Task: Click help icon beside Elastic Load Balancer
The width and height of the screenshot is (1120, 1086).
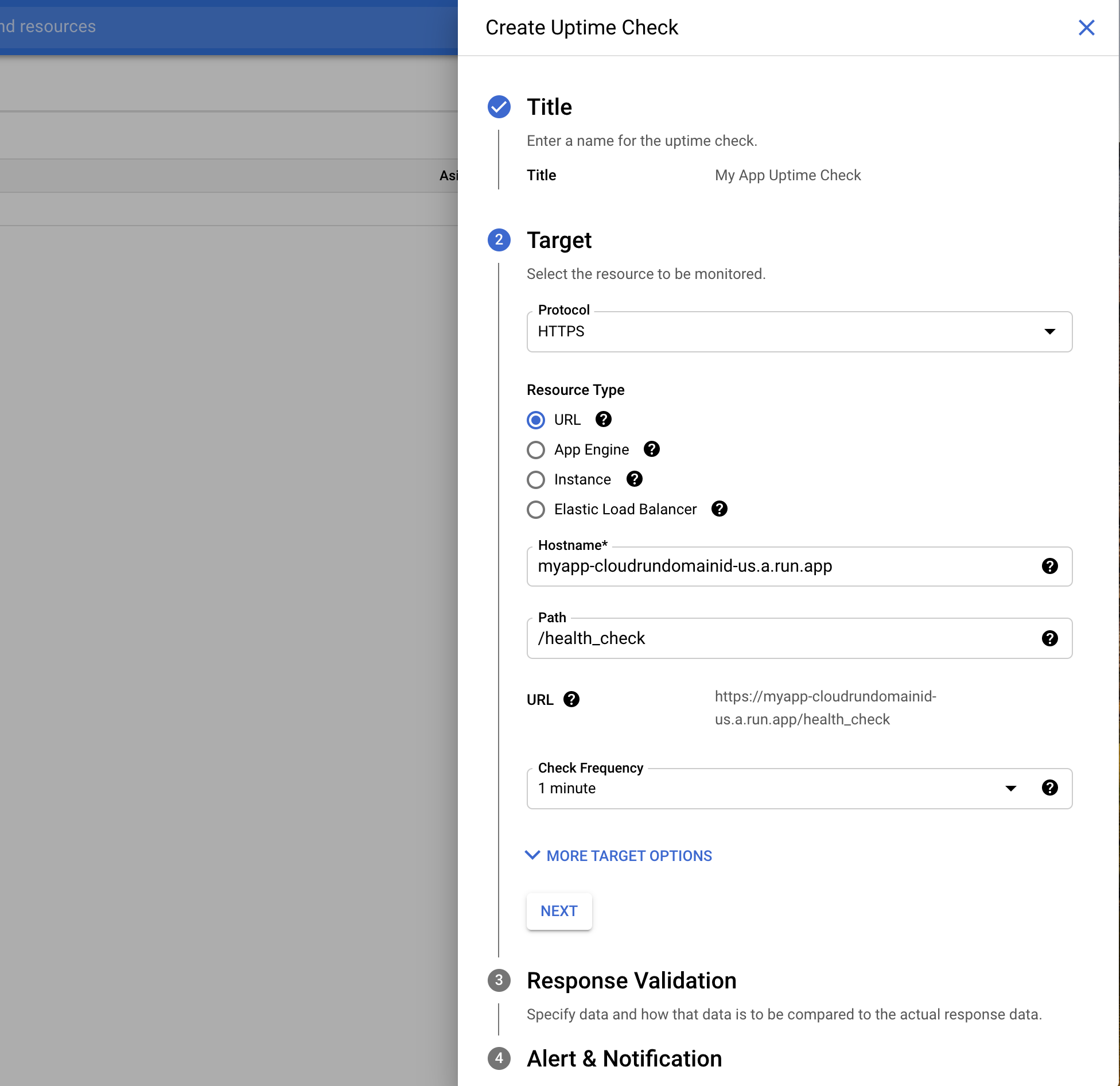Action: [x=719, y=509]
